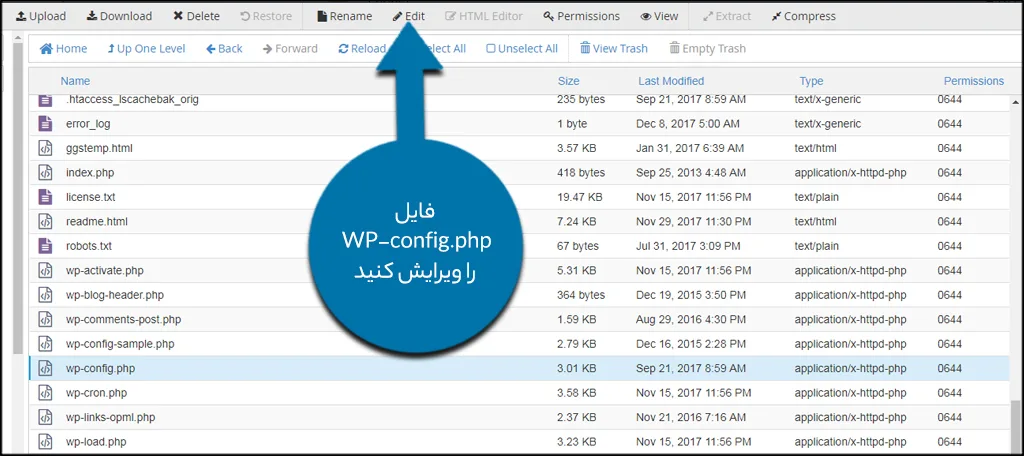Click the 0644 permissions of error_log
Screen dimensions: 1024x456
tap(950, 123)
